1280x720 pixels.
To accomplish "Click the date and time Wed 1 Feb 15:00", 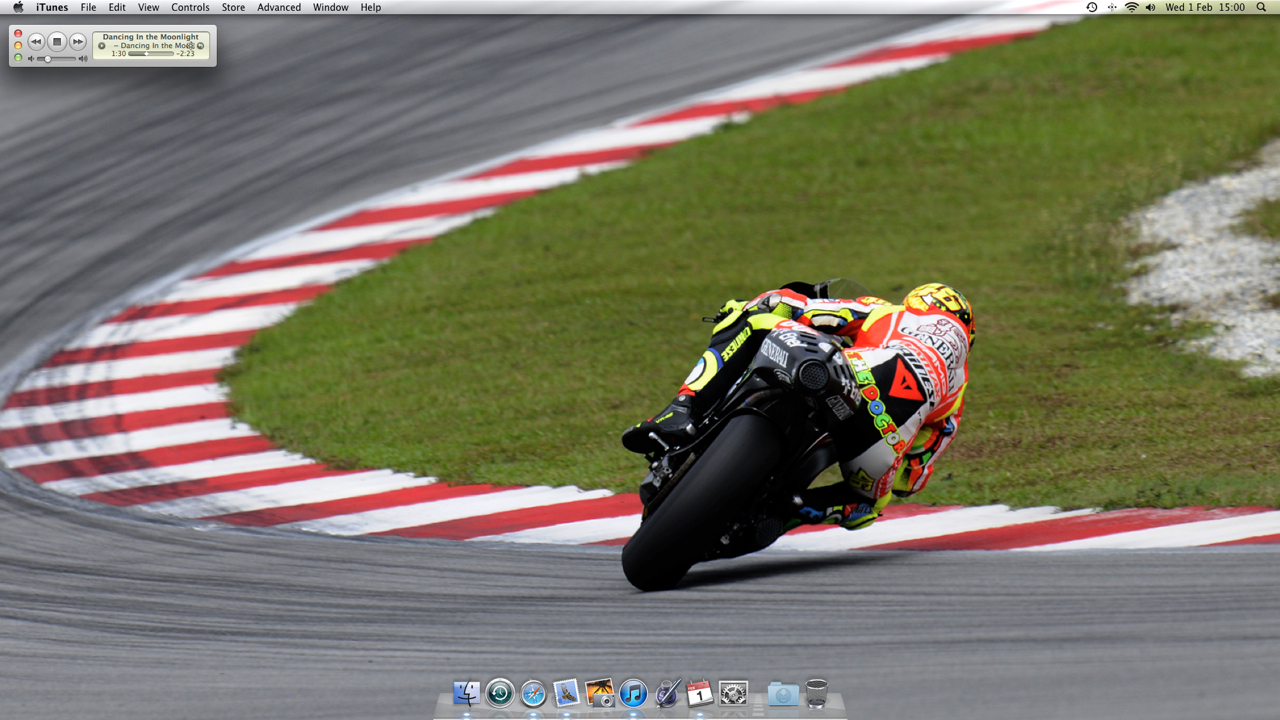I will [x=1205, y=7].
